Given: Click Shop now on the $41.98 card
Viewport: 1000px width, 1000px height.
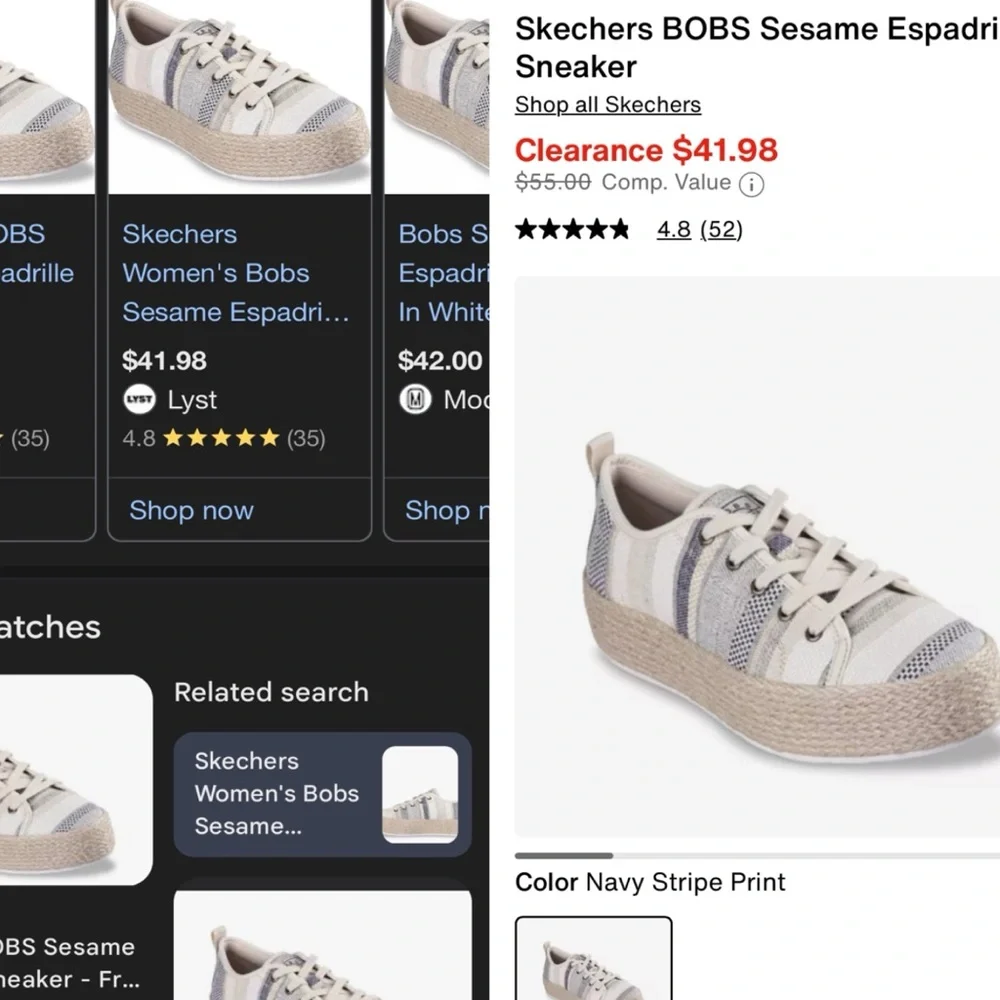Looking at the screenshot, I should pyautogui.click(x=190, y=511).
